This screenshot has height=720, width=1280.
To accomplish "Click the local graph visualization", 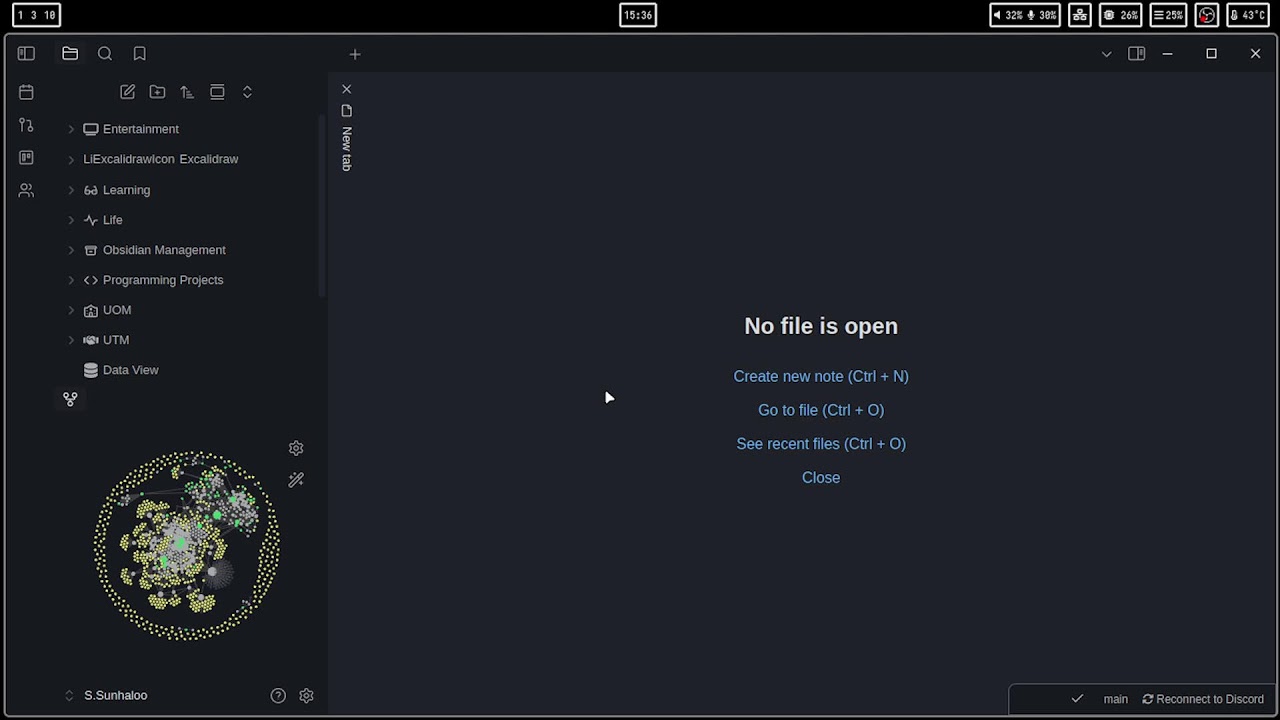I will (x=187, y=545).
